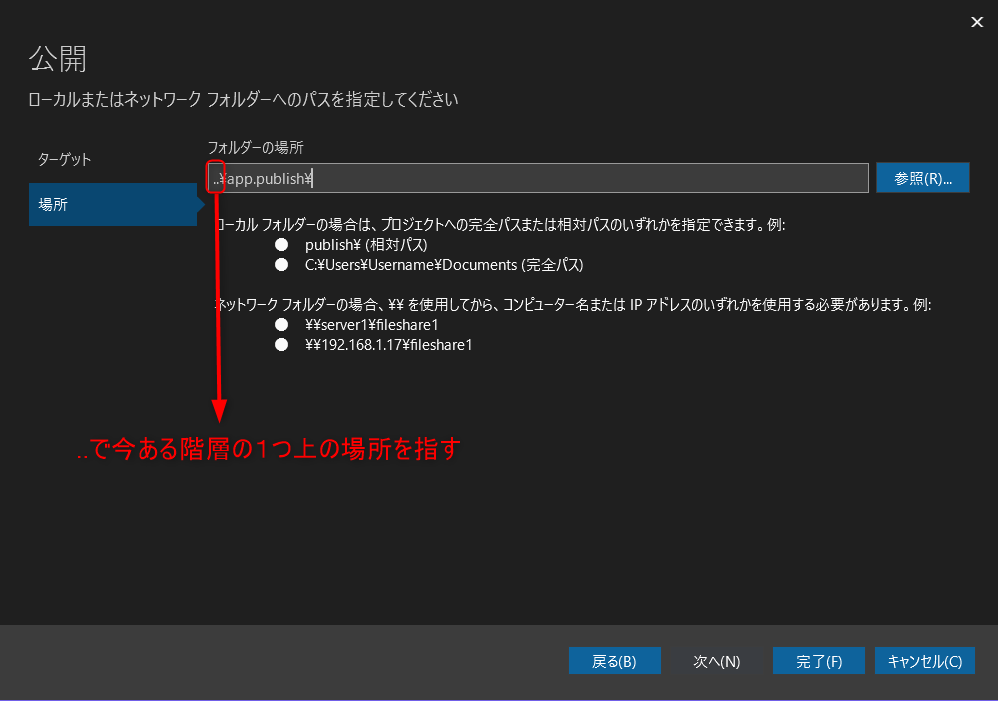Close the 公開 dialog with the X
The width and height of the screenshot is (998, 701).
coord(977,22)
